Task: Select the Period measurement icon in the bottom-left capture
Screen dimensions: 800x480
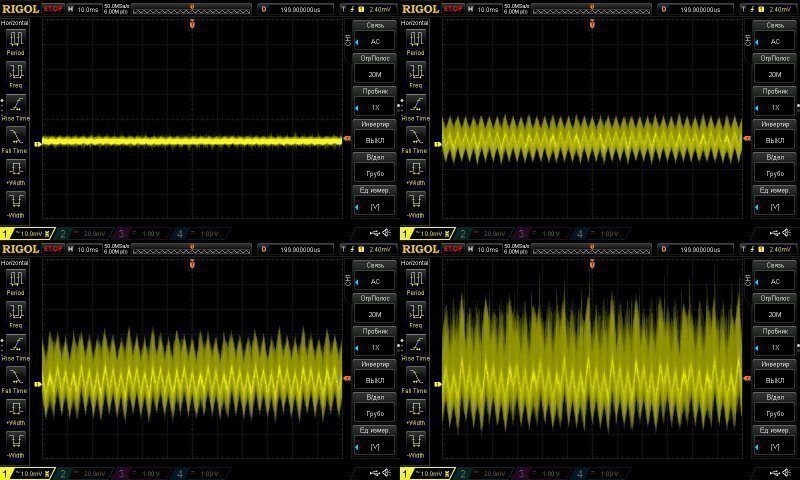Action: pyautogui.click(x=16, y=279)
